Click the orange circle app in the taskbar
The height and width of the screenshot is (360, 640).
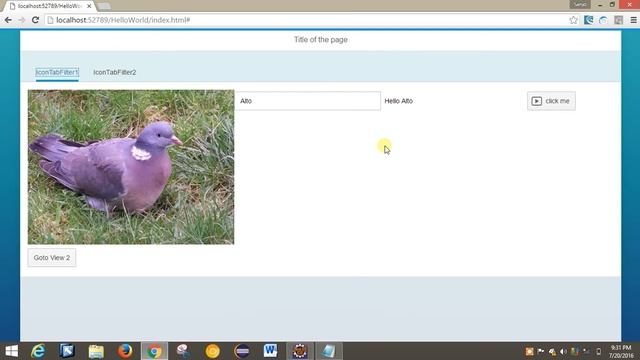point(213,351)
